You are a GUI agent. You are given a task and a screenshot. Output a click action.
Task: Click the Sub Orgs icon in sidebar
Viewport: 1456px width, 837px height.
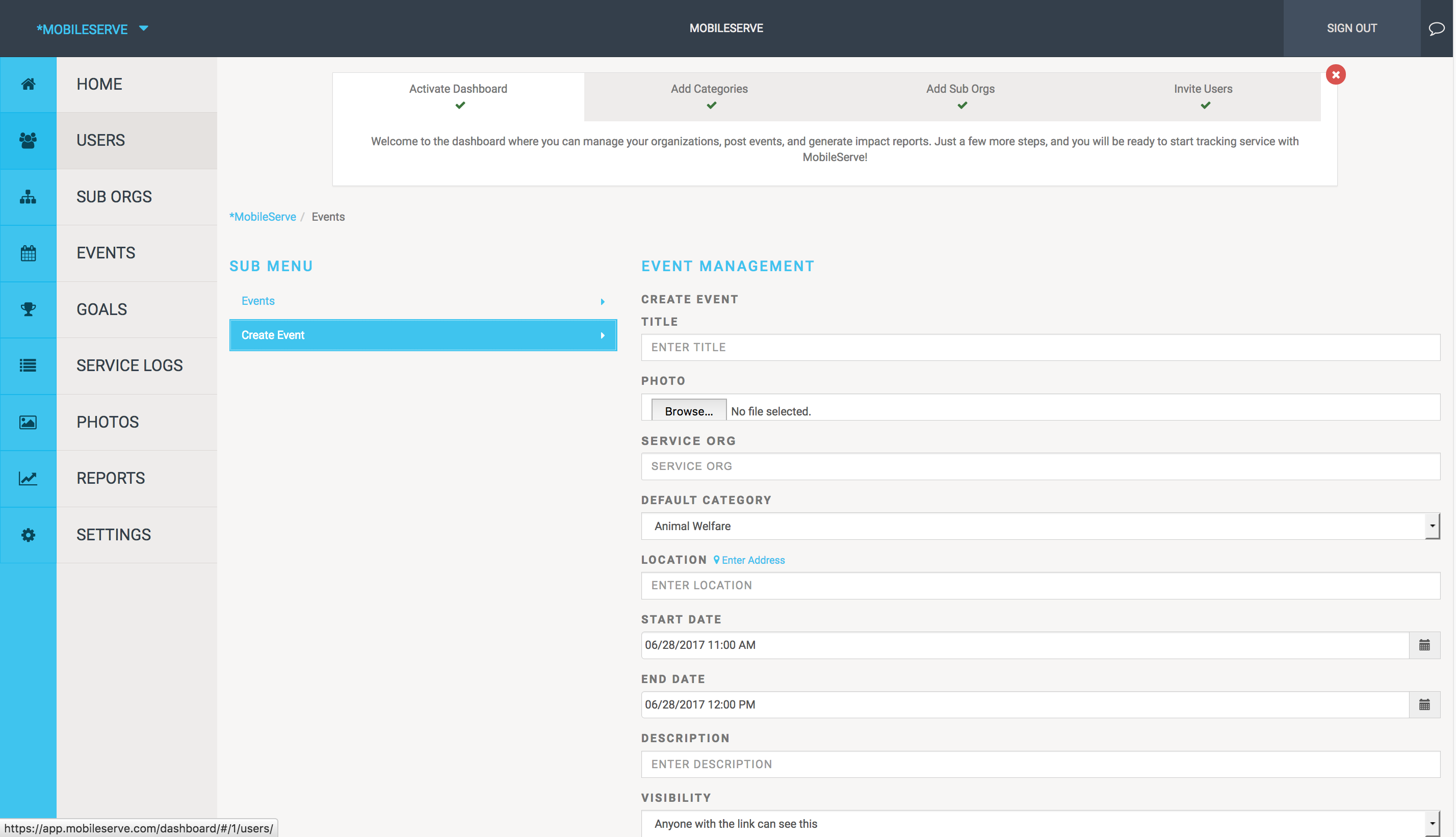coord(27,196)
